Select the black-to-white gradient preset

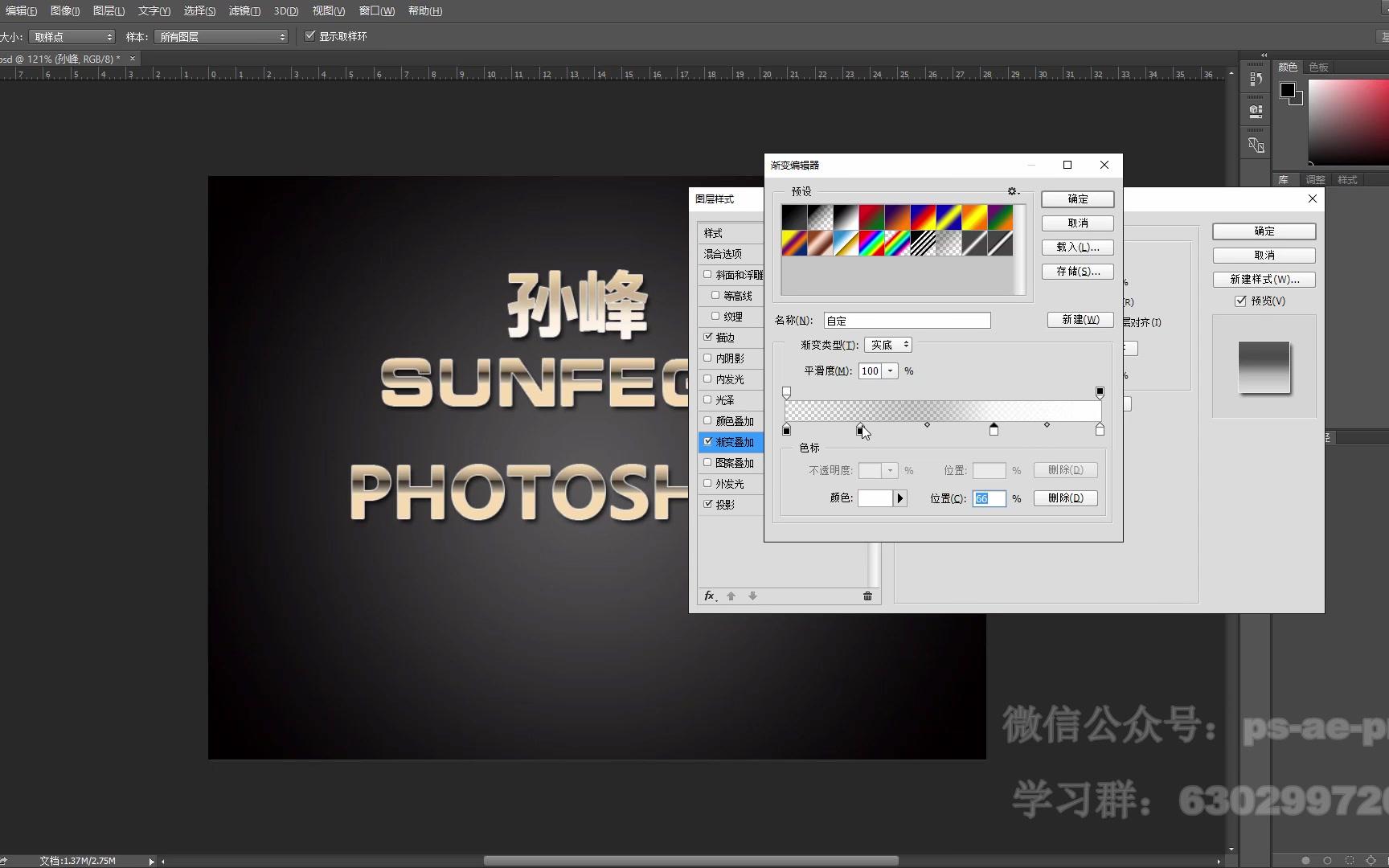tap(846, 217)
